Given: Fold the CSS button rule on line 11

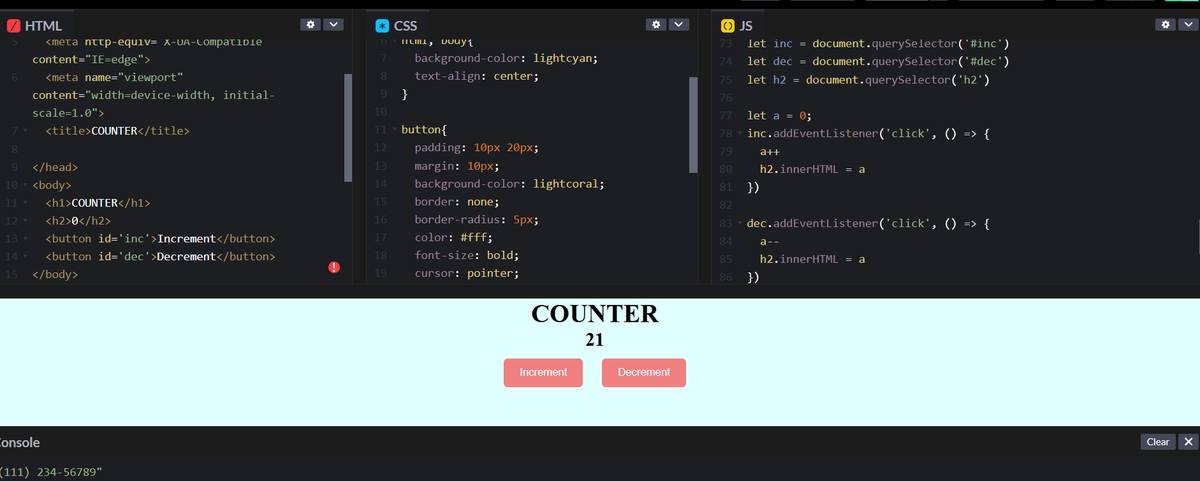Looking at the screenshot, I should [x=393, y=131].
